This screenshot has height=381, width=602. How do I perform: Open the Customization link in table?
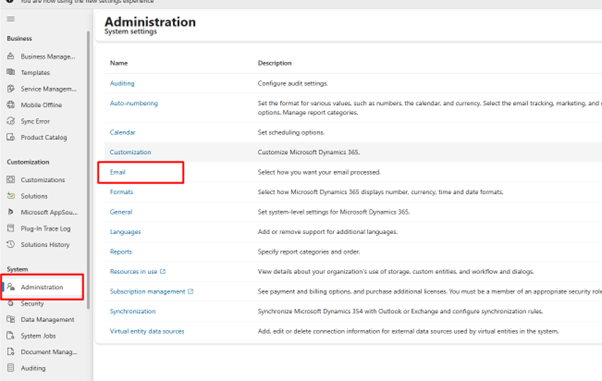coord(130,152)
